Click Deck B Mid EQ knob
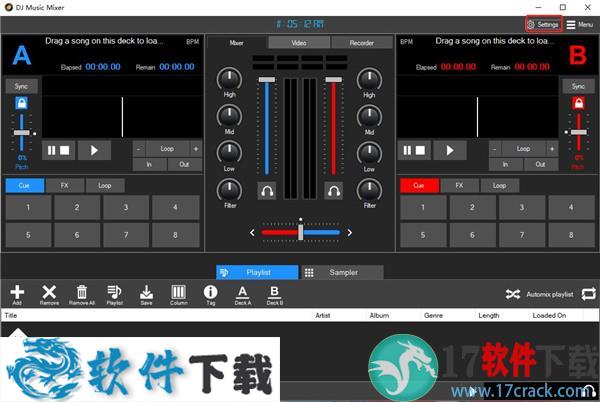600x402 pixels. [x=369, y=117]
